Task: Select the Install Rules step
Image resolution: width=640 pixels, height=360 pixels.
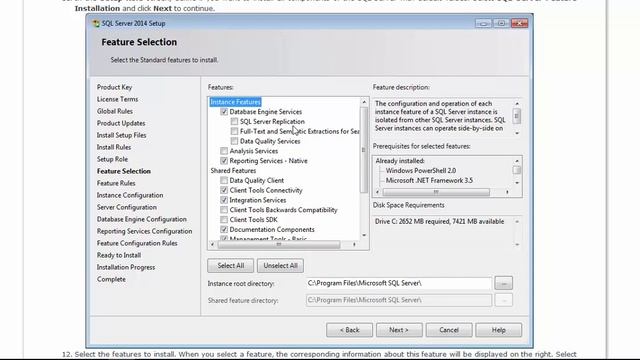Action: click(113, 147)
